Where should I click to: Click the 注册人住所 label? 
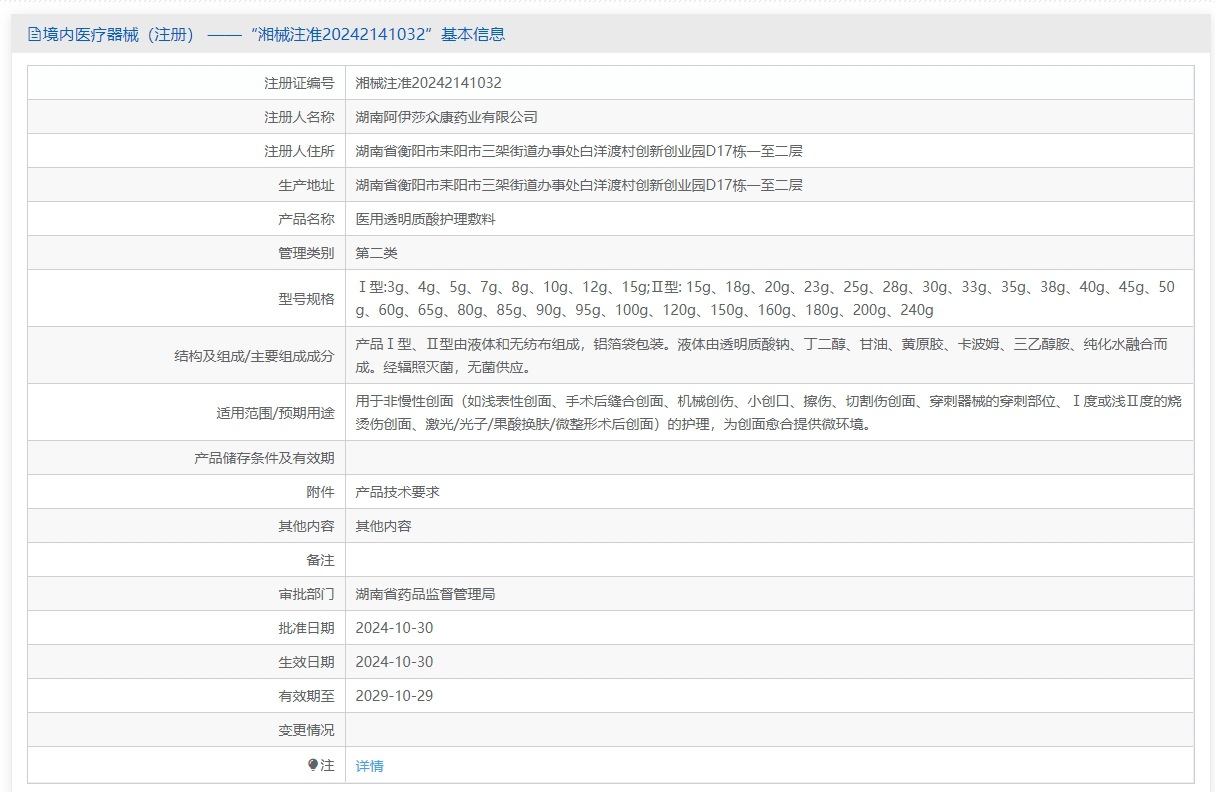point(299,151)
